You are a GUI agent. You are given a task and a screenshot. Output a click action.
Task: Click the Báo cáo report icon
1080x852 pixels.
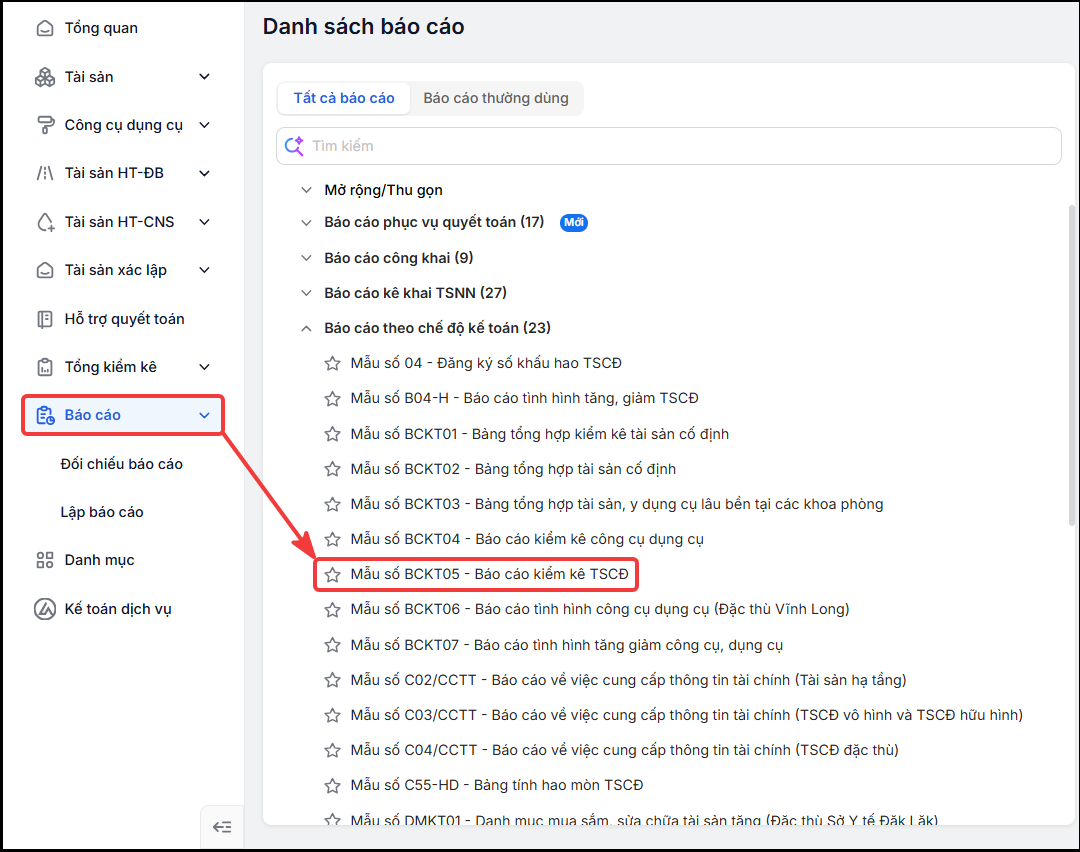pyautogui.click(x=45, y=415)
